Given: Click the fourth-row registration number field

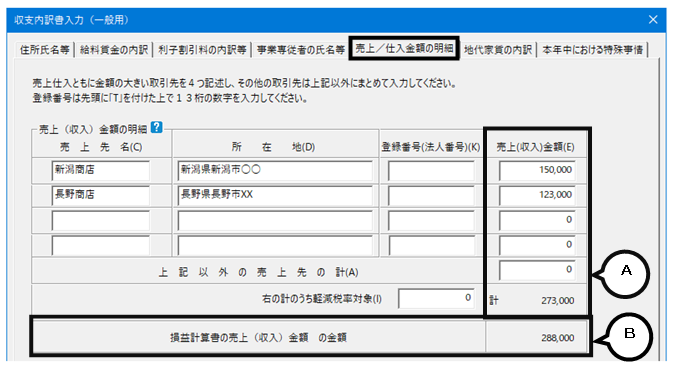Looking at the screenshot, I should [432, 245].
